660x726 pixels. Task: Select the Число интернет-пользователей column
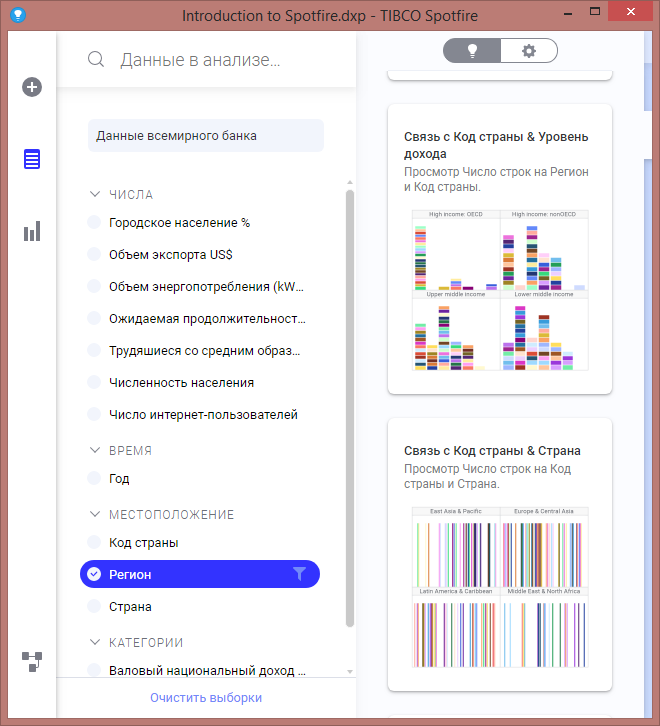point(200,414)
